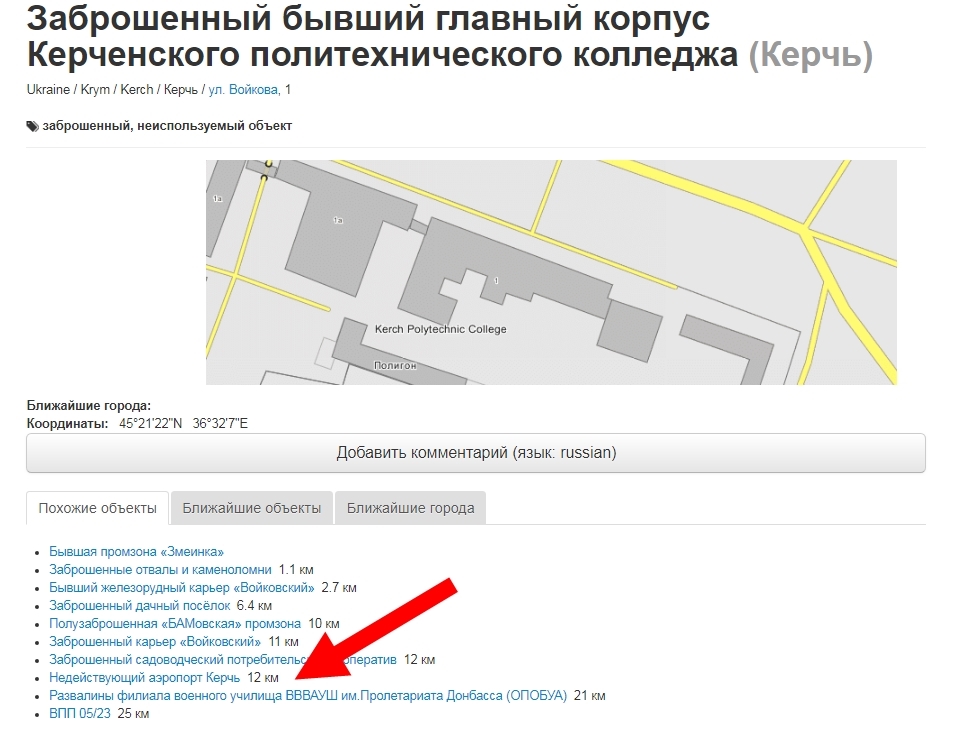Image resolution: width=970 pixels, height=730 pixels.
Task: Switch to the Похожие объекты tab
Action: click(x=97, y=508)
